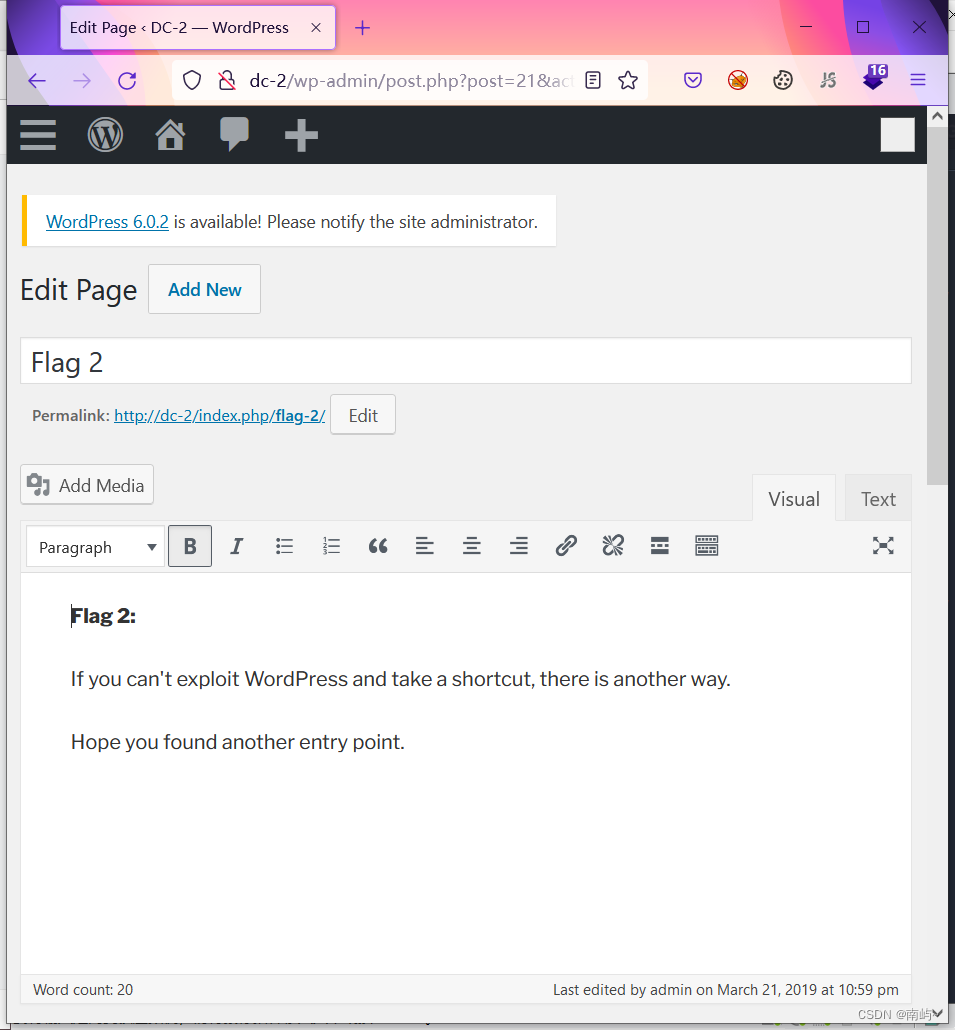Toggle reader view icon
The image size is (955, 1030).
[592, 81]
